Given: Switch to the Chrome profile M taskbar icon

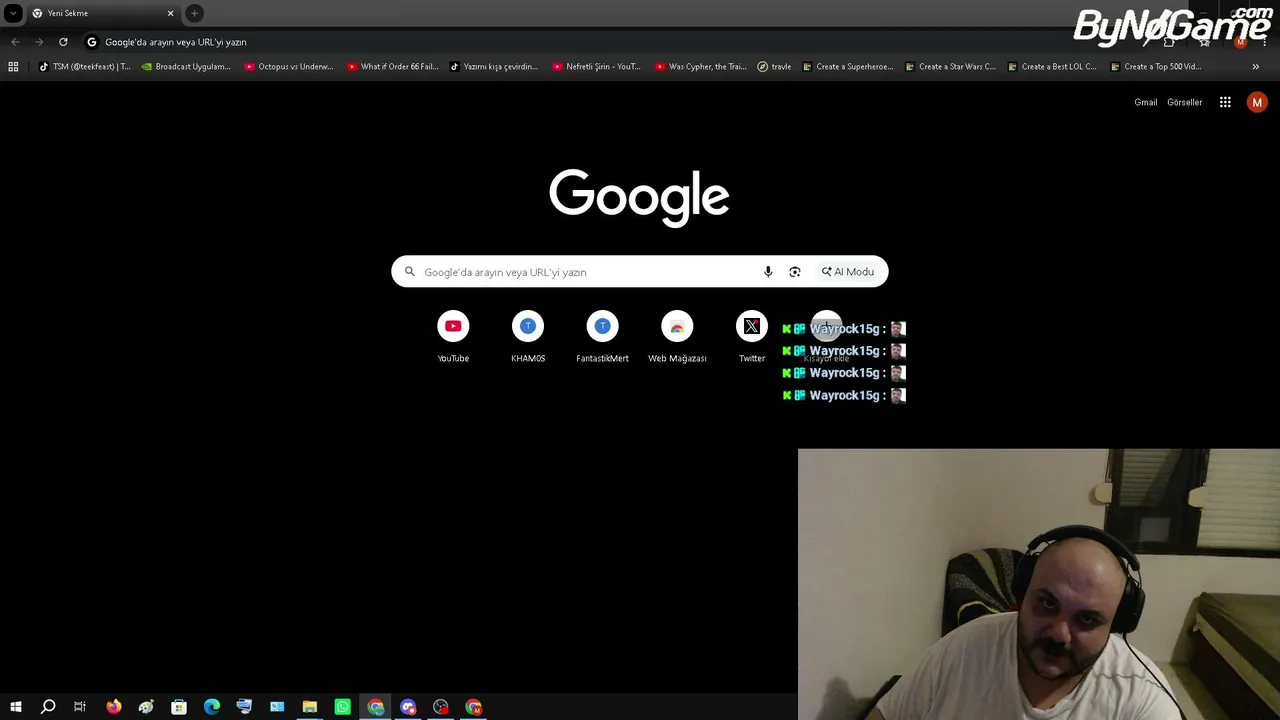Looking at the screenshot, I should (474, 707).
